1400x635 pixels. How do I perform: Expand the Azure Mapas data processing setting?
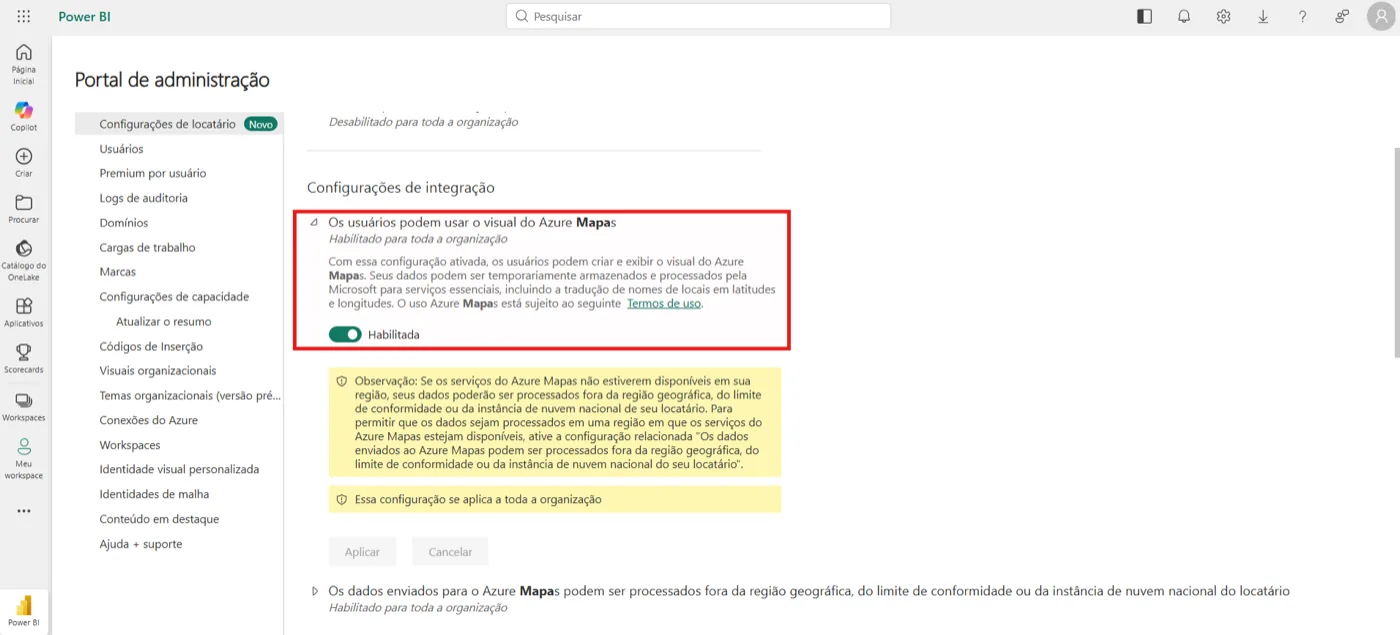pos(315,591)
